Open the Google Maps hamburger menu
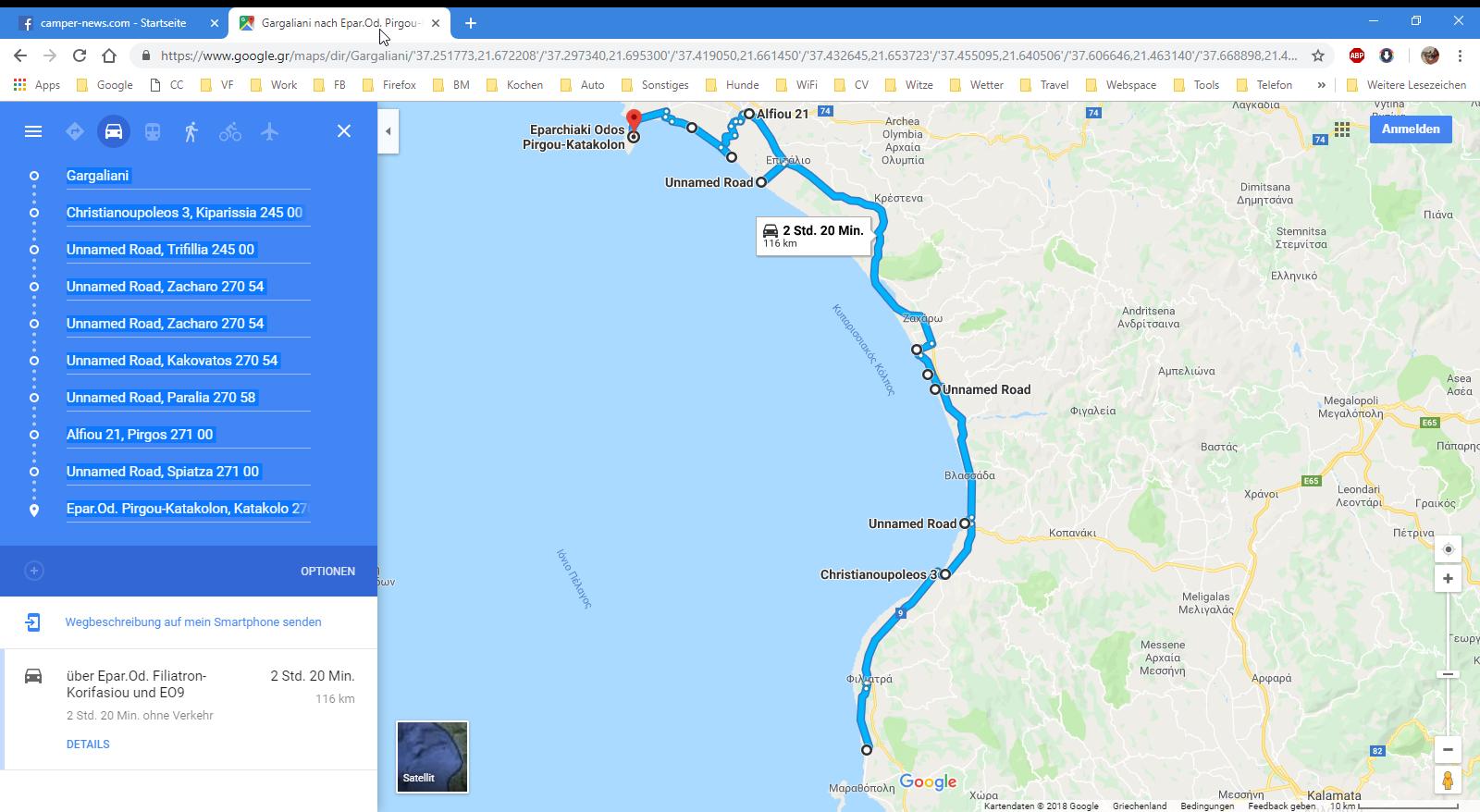 pyautogui.click(x=33, y=131)
